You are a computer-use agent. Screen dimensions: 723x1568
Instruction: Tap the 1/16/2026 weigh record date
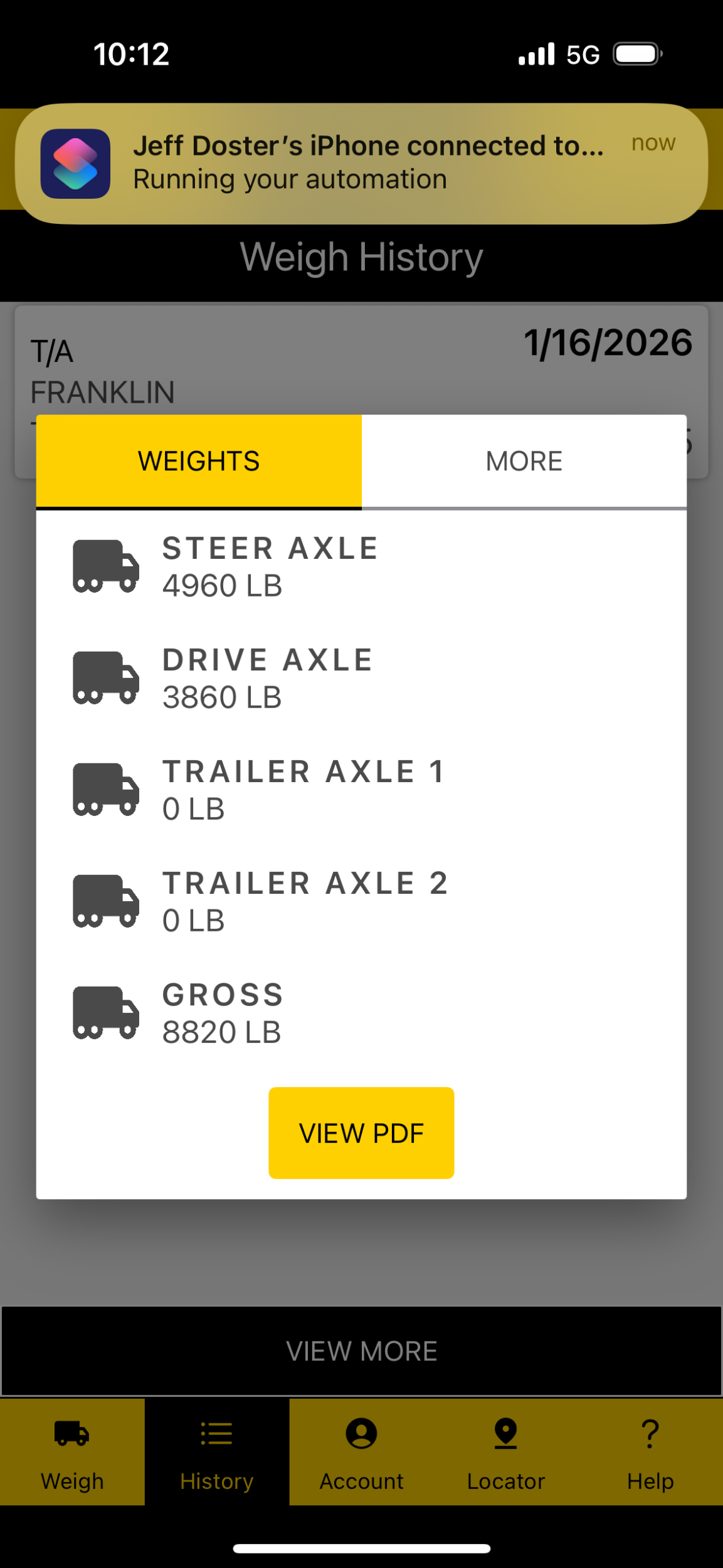pos(608,343)
